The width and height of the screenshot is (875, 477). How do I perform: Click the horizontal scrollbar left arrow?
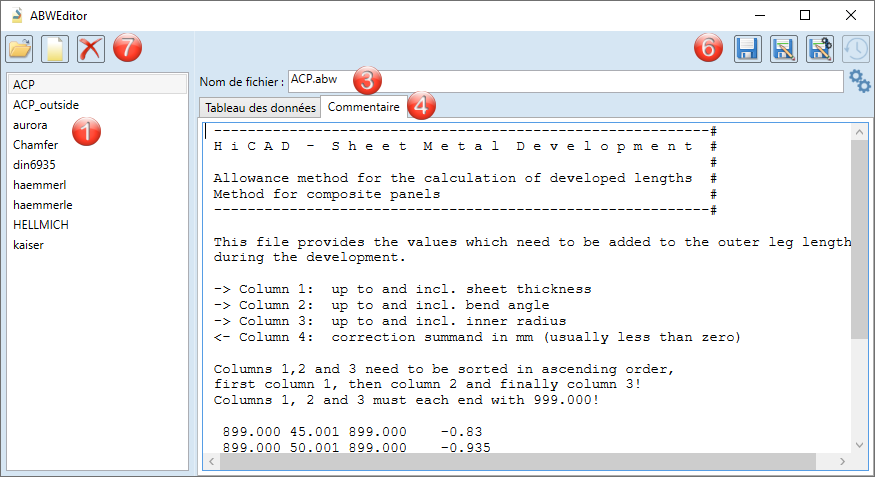point(211,461)
